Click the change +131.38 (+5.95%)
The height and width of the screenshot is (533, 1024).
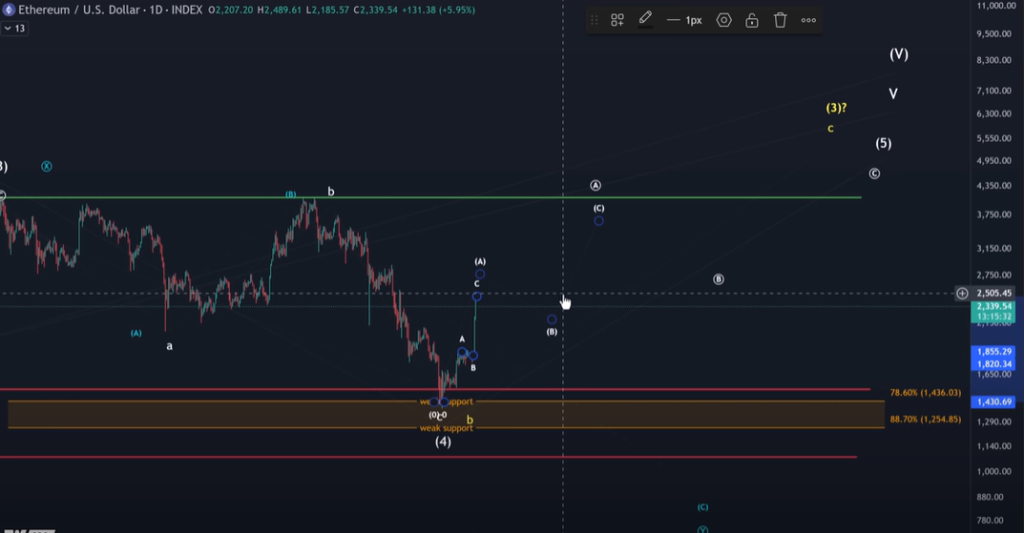click(x=438, y=10)
